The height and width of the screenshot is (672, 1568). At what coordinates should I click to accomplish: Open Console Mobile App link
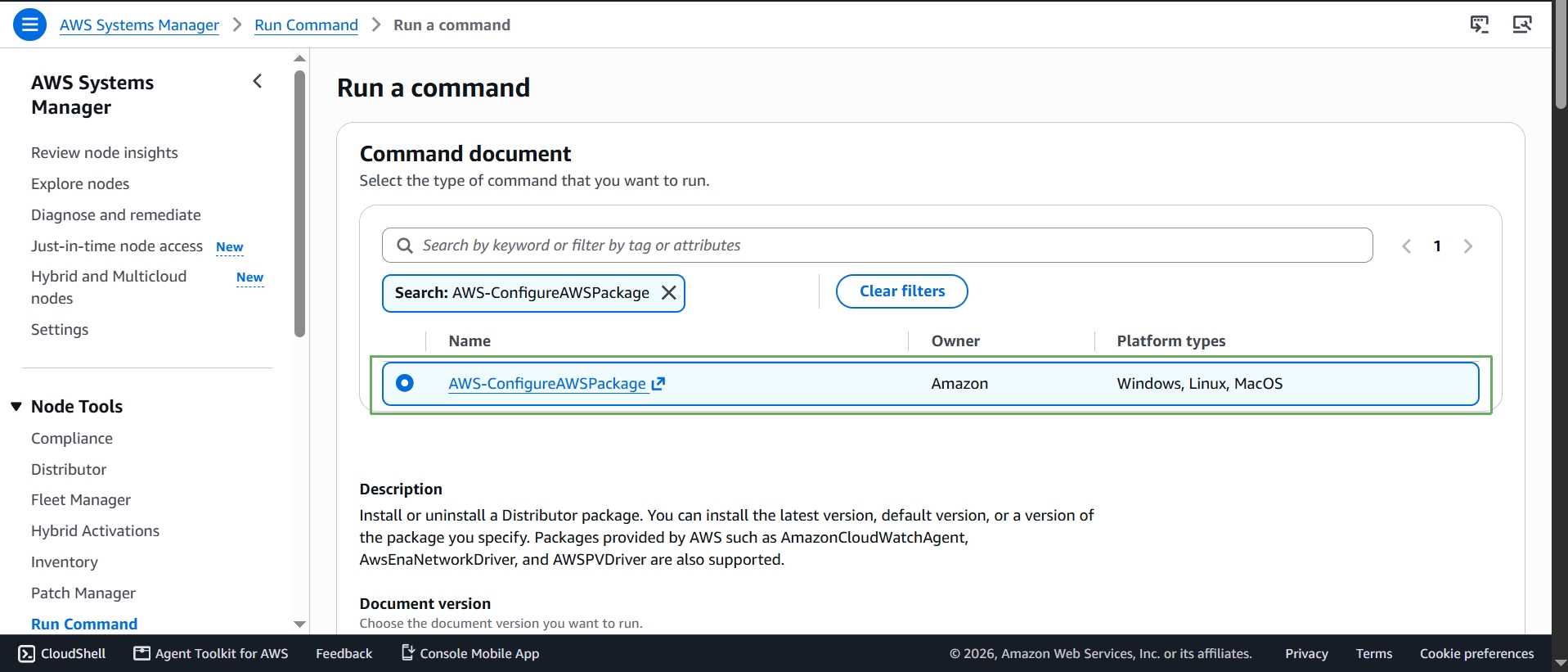pos(470,653)
